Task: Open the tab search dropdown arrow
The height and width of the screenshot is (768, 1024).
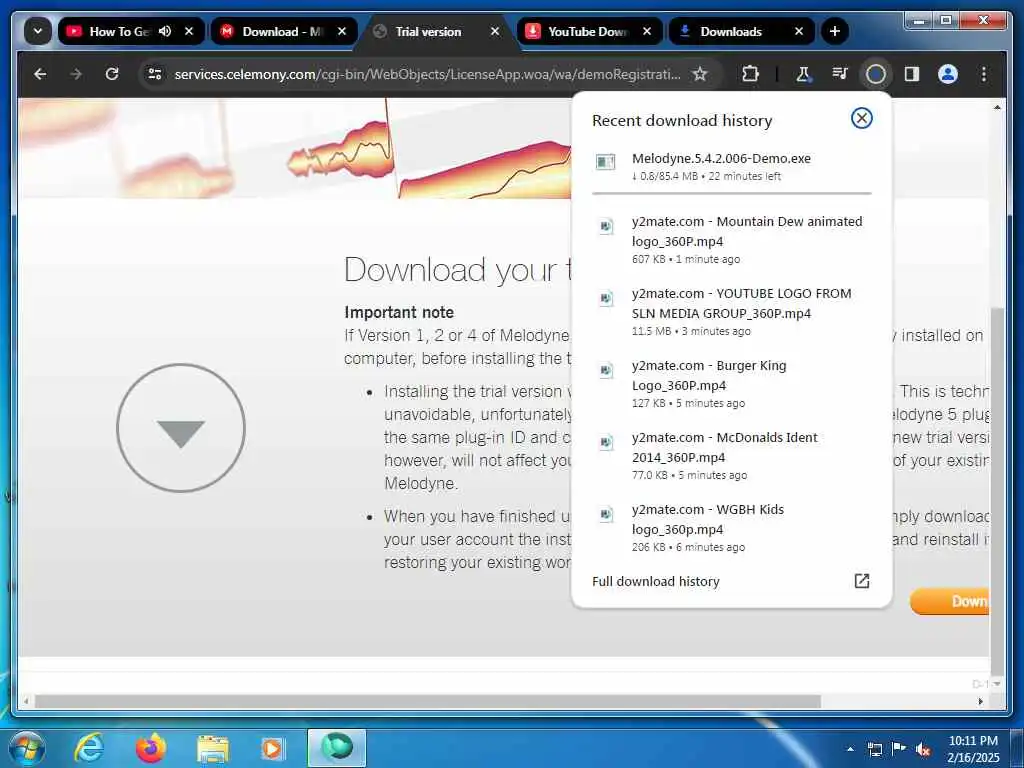Action: [x=38, y=31]
